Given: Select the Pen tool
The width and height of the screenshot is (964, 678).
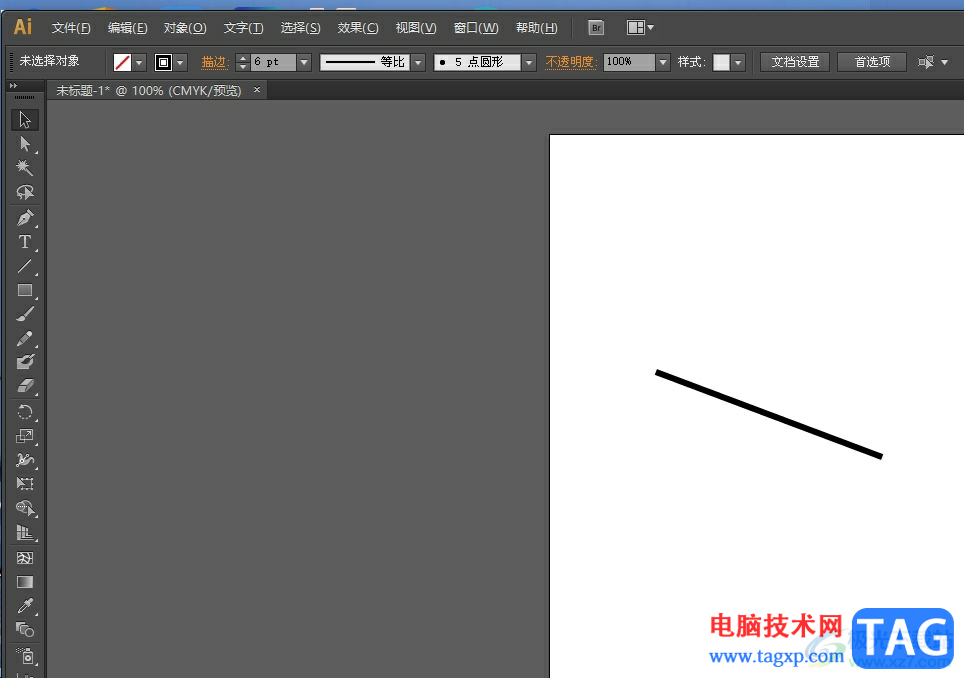Looking at the screenshot, I should tap(25, 218).
